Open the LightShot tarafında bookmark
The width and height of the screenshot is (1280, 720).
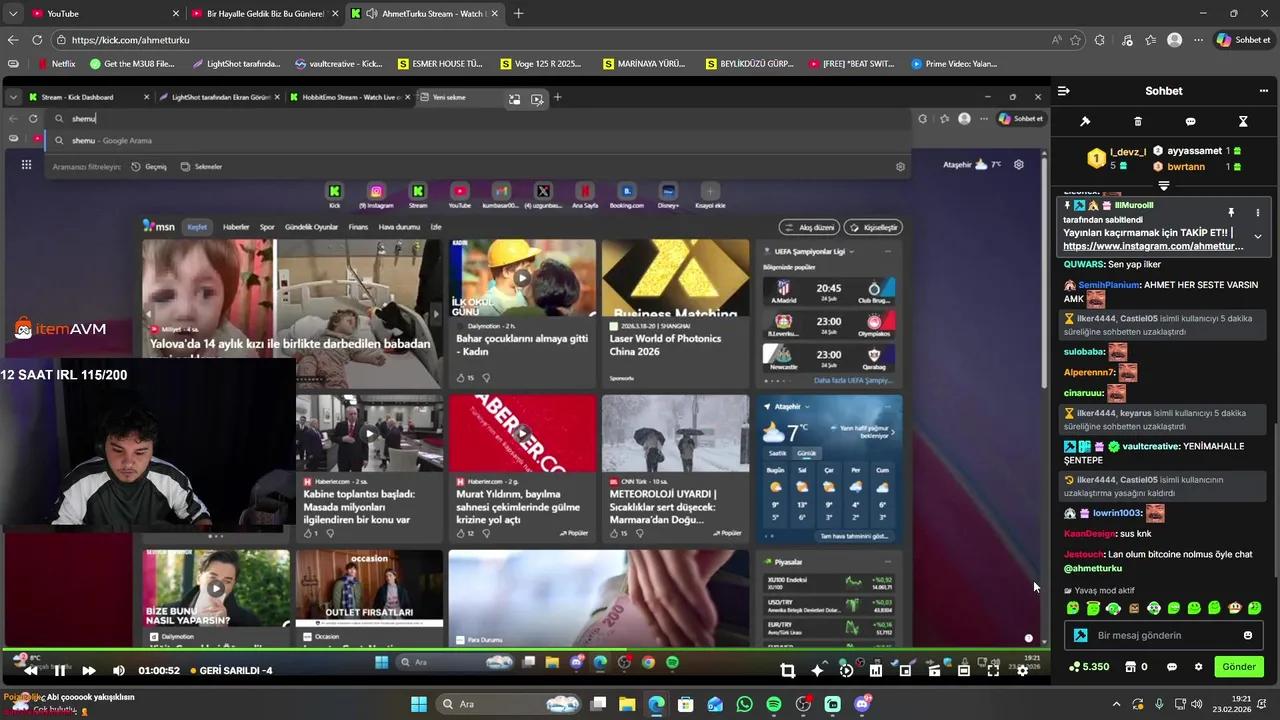pyautogui.click(x=235, y=64)
